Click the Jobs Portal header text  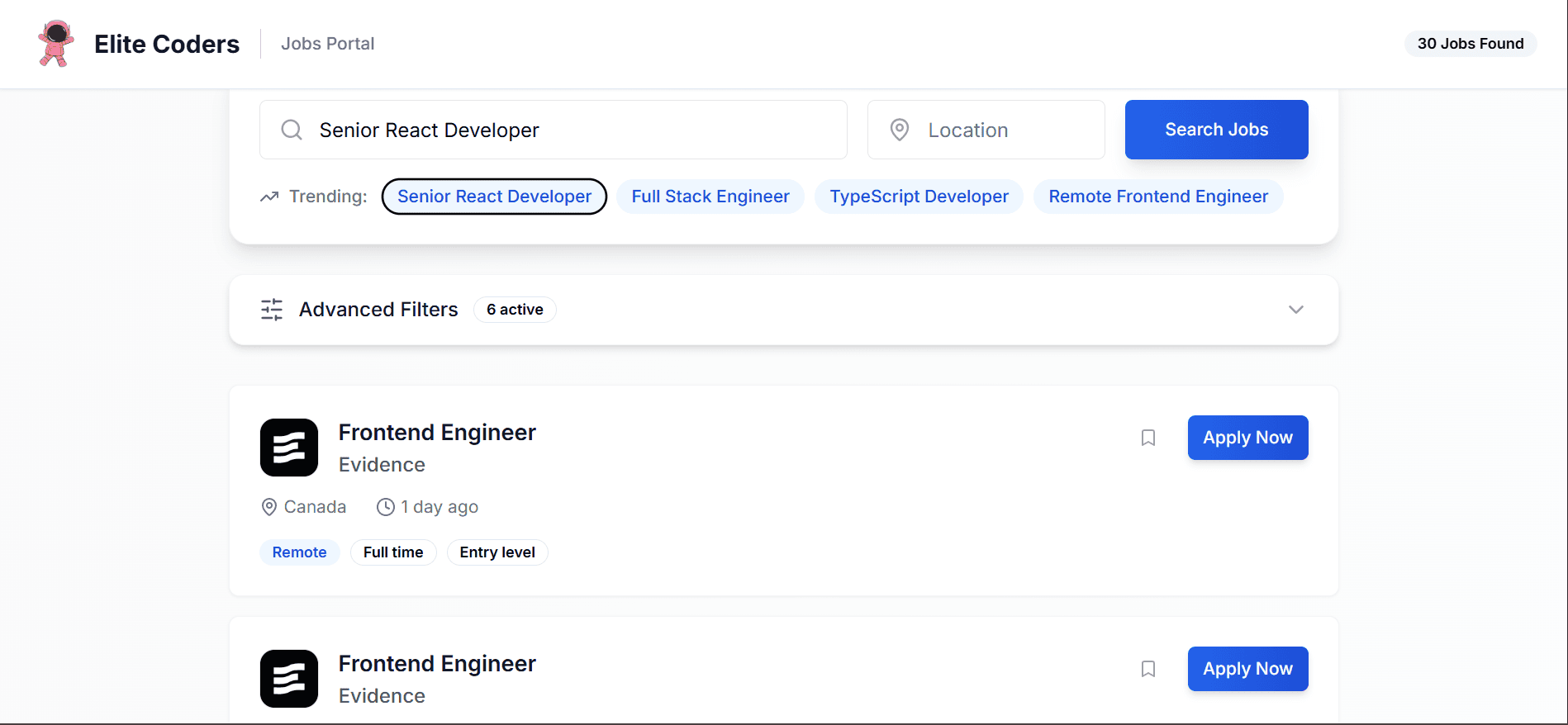[328, 44]
